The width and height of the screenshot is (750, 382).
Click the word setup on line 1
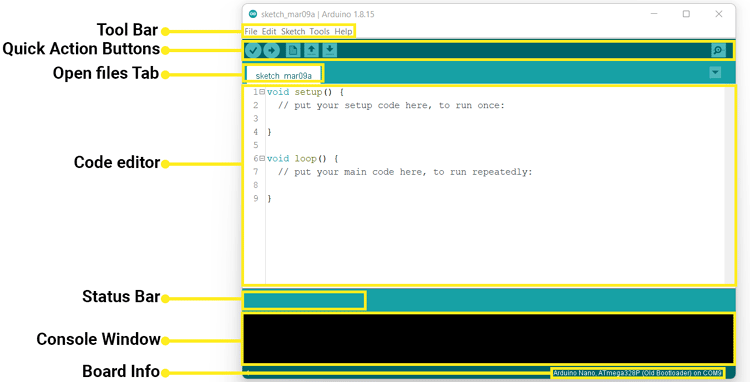click(308, 92)
